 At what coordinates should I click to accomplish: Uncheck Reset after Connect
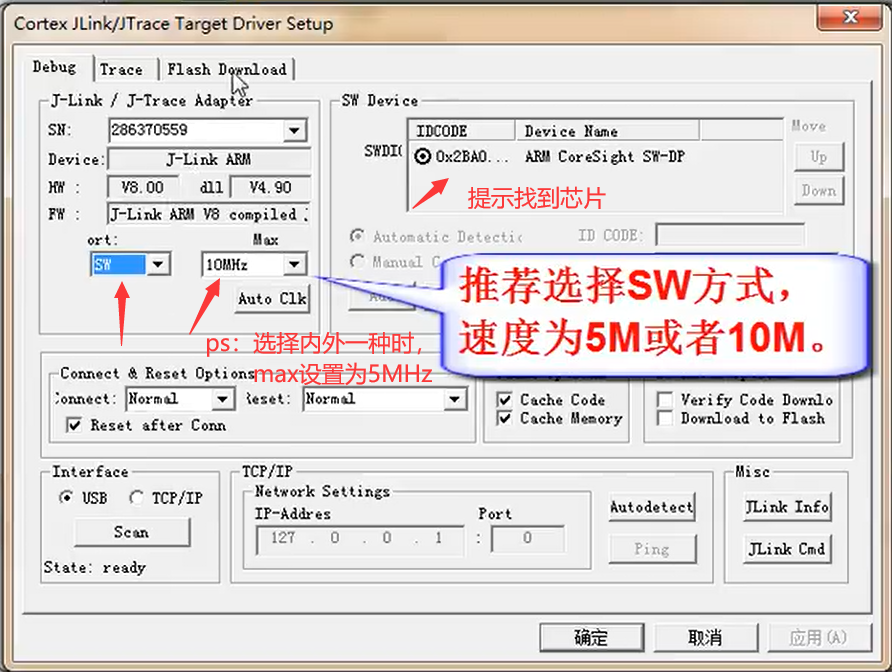coord(77,423)
